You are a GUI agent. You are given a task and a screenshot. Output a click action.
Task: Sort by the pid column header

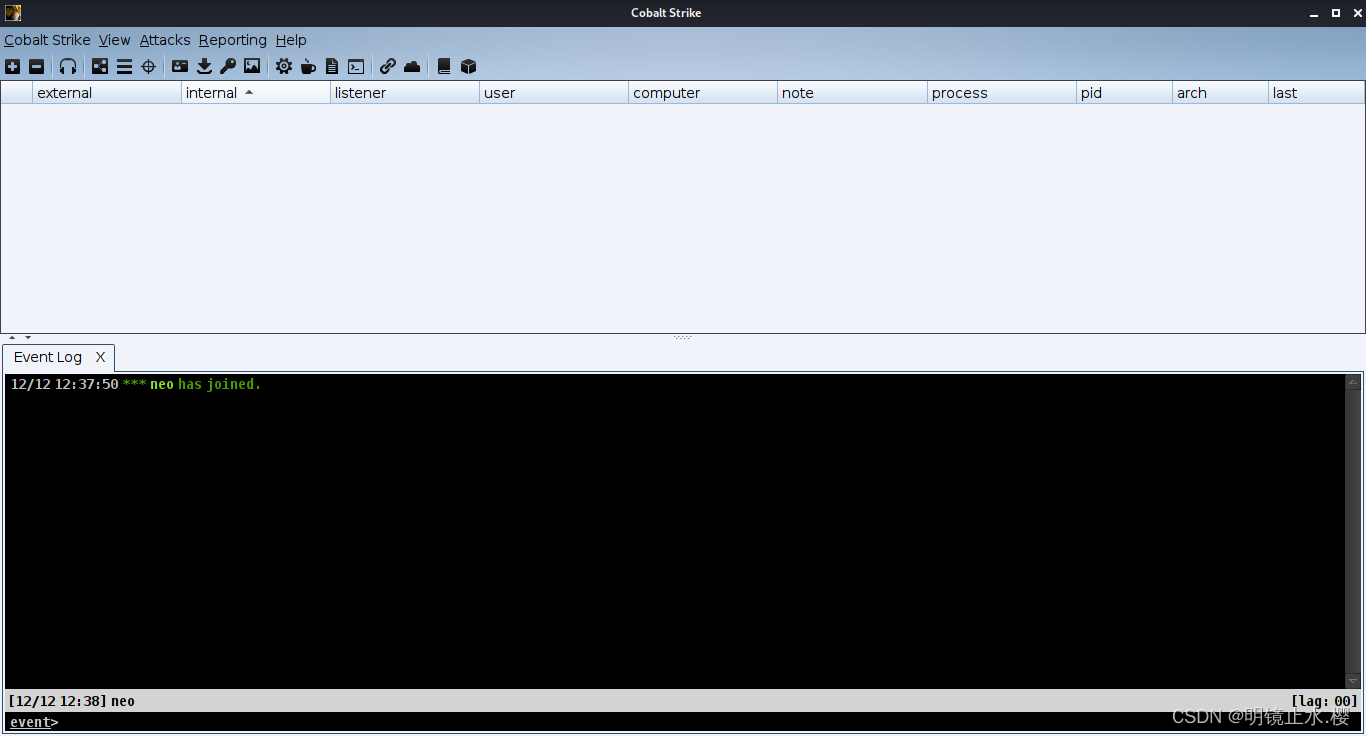click(x=1125, y=93)
